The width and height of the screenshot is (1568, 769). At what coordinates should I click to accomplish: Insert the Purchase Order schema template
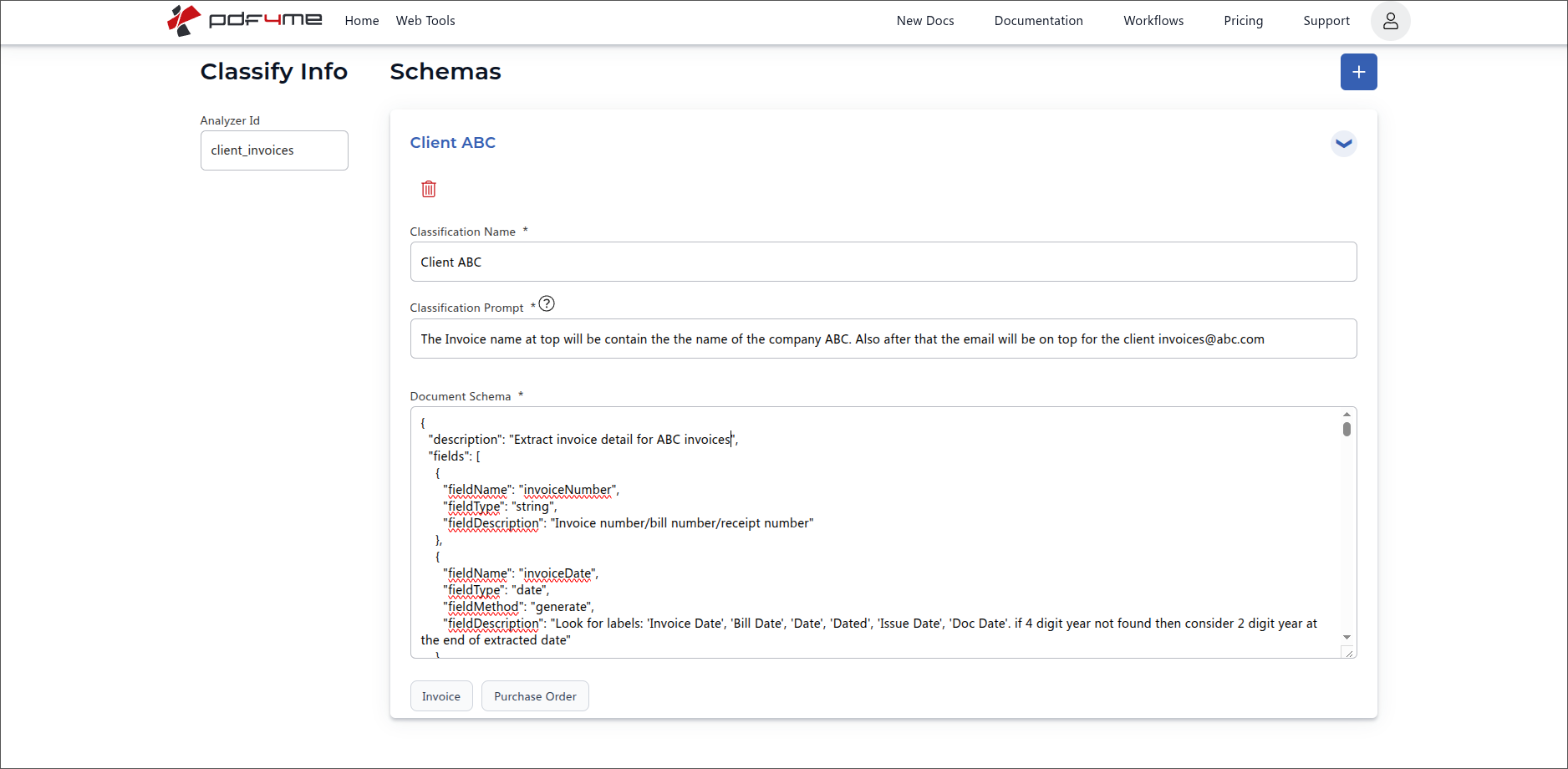[535, 696]
